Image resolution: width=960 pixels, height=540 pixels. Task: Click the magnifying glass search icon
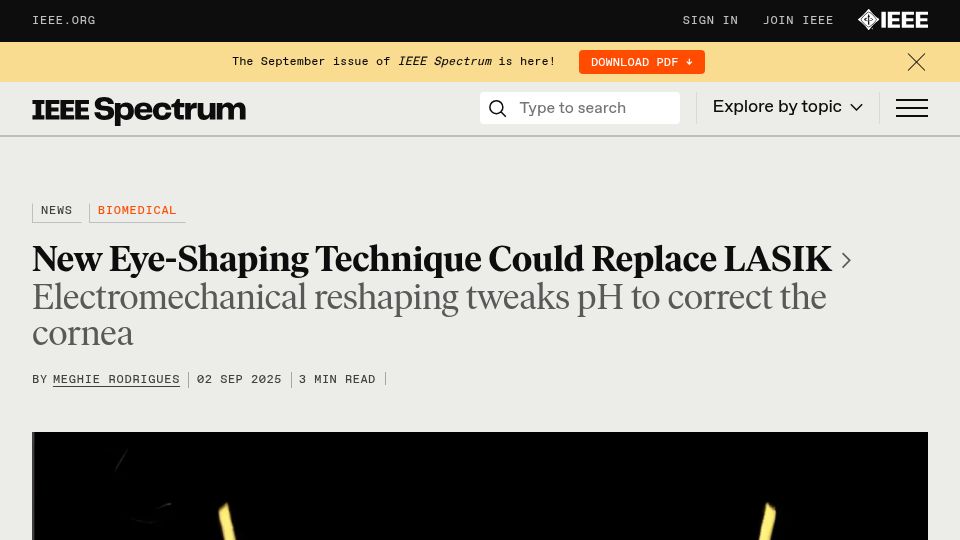tap(497, 108)
